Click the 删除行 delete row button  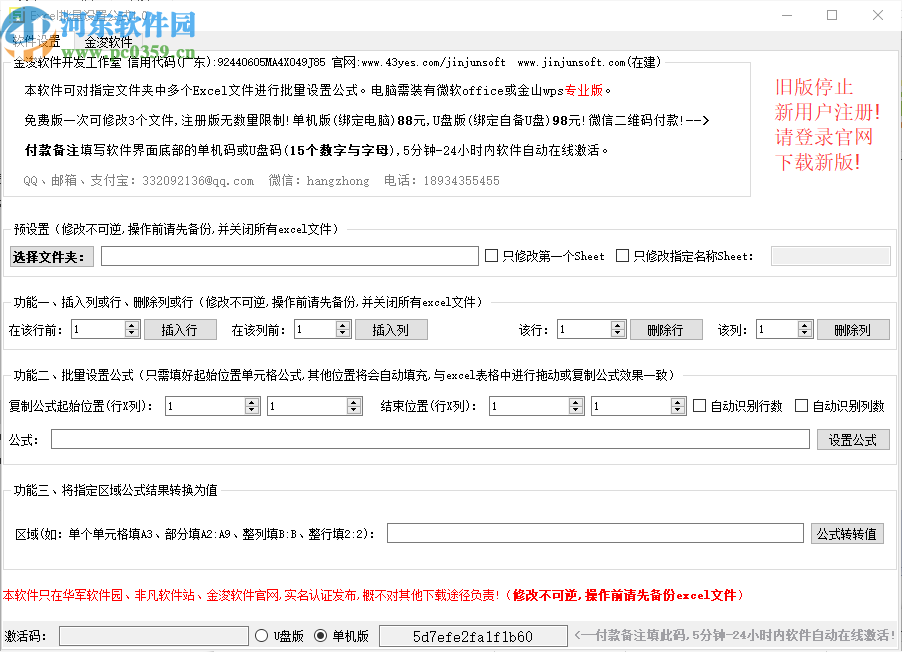pos(666,328)
